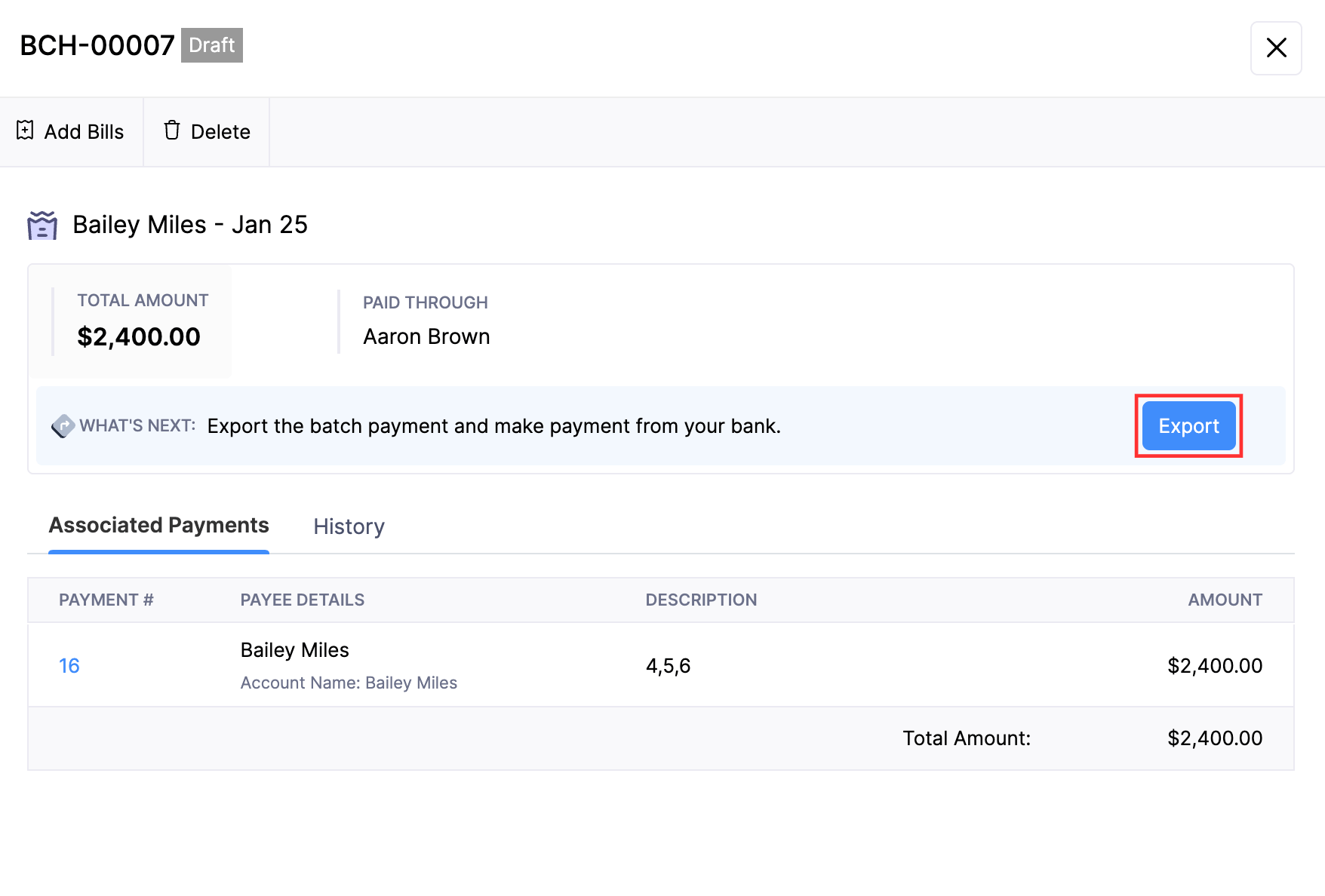This screenshot has width=1325, height=896.
Task: Click the BCH-00007 batch number heading
Action: point(97,45)
